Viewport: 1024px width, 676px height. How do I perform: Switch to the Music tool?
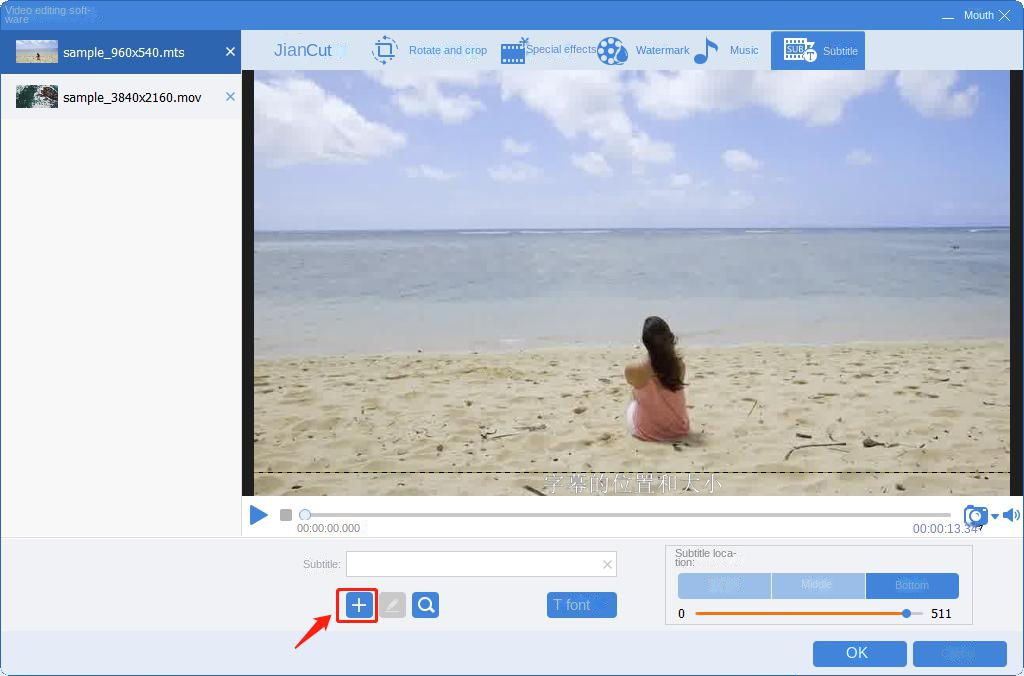point(736,50)
